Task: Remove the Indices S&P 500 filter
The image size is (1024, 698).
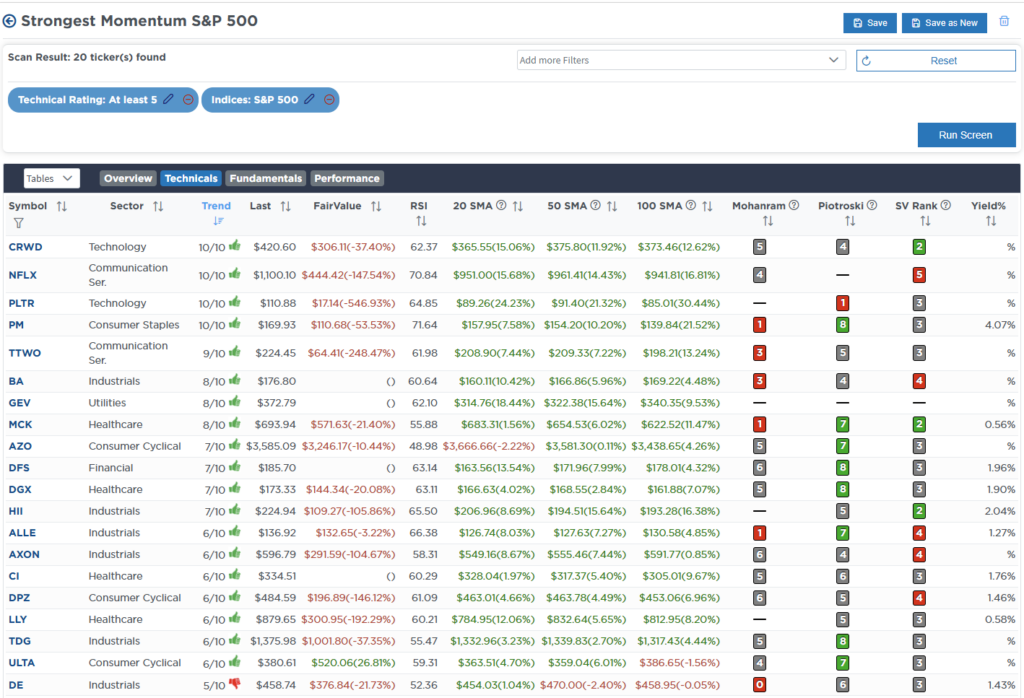Action: click(x=329, y=100)
